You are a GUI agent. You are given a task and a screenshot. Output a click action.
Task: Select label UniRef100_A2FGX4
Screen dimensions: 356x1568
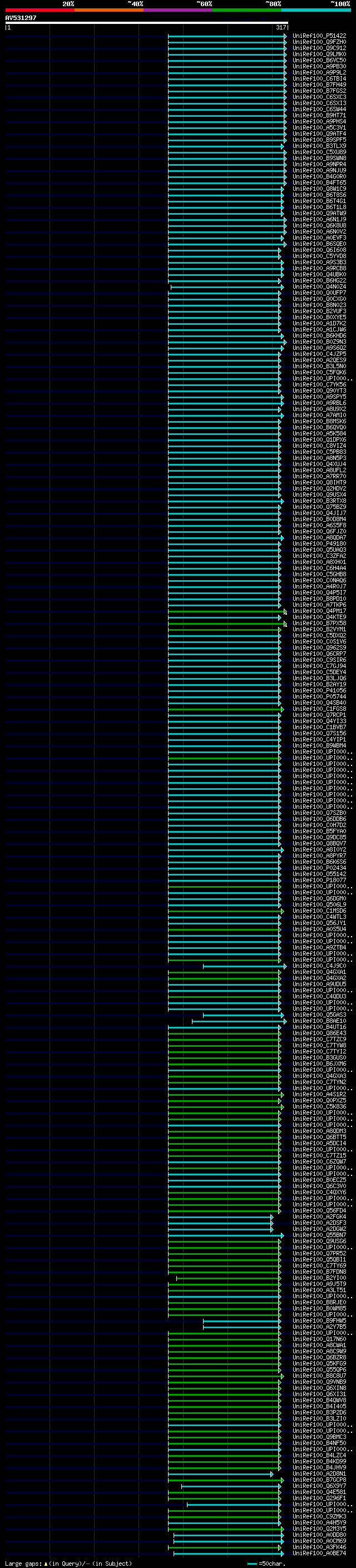[x=319, y=1217]
